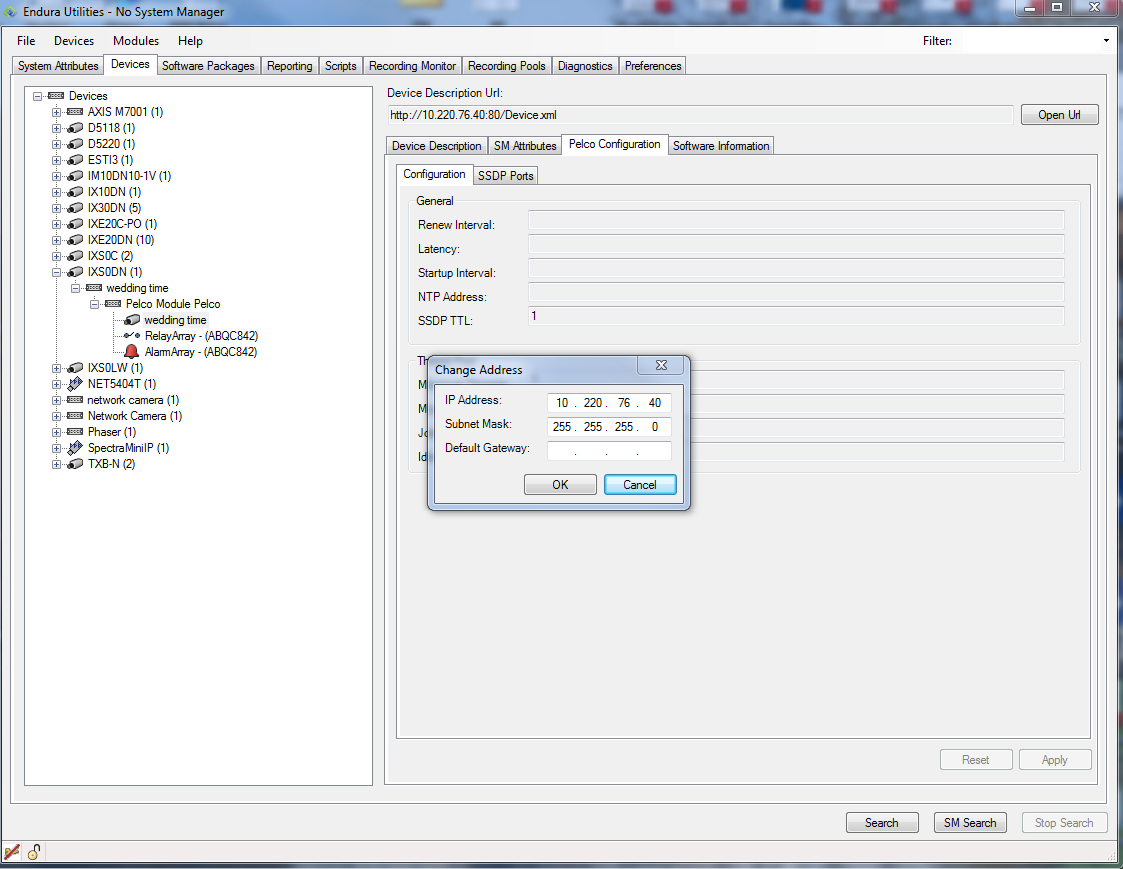Image resolution: width=1123 pixels, height=869 pixels.
Task: Click the AXIS M7001 device icon
Action: coord(75,112)
